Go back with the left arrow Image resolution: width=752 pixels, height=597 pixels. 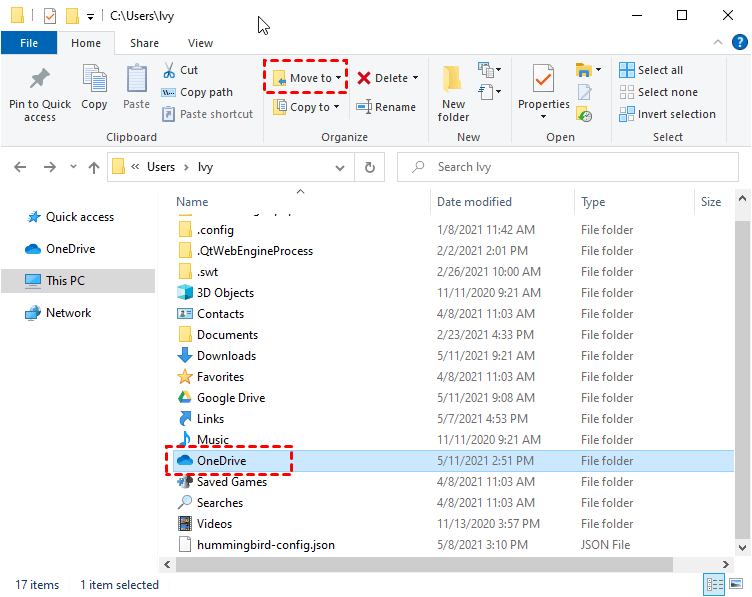20,167
